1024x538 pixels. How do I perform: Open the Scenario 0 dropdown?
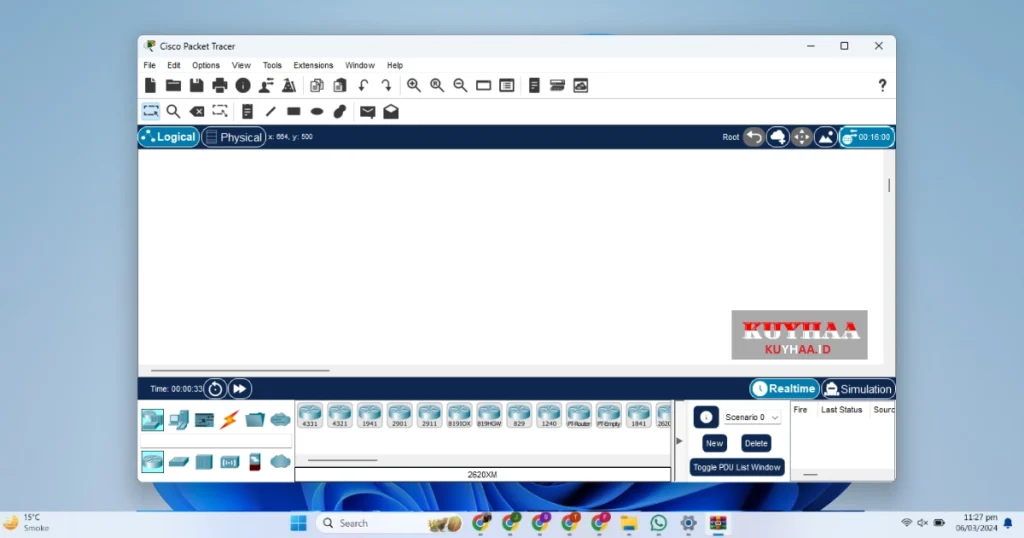752,417
